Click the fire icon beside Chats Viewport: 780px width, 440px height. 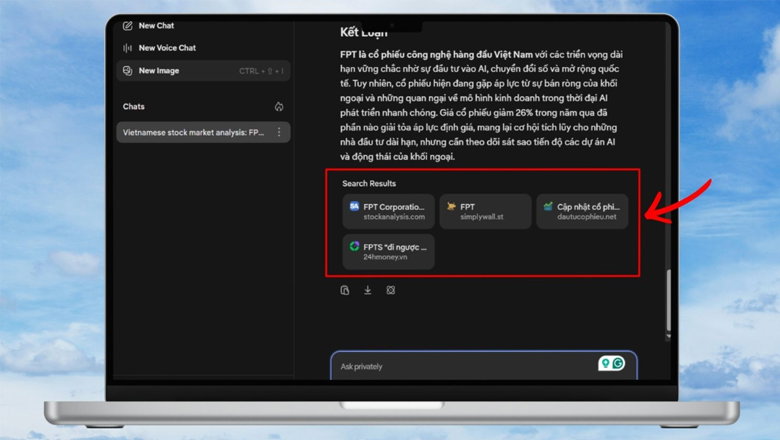click(279, 106)
